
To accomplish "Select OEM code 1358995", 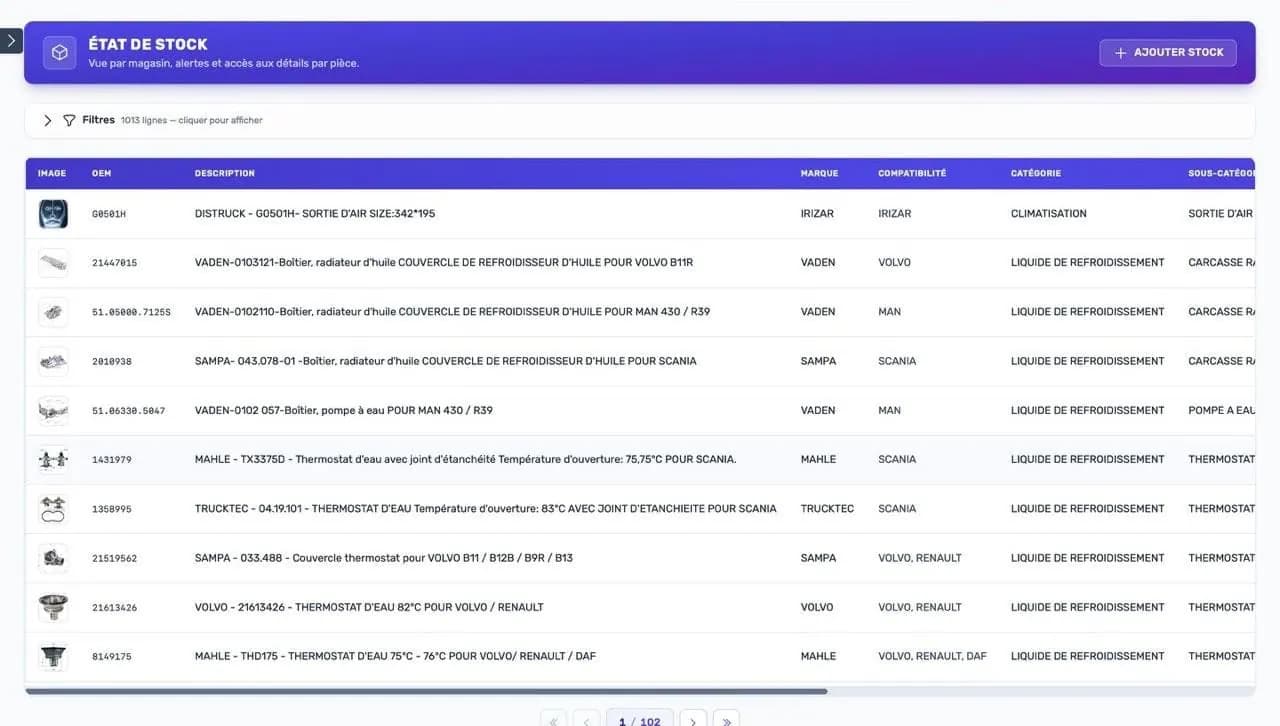I will 111,509.
